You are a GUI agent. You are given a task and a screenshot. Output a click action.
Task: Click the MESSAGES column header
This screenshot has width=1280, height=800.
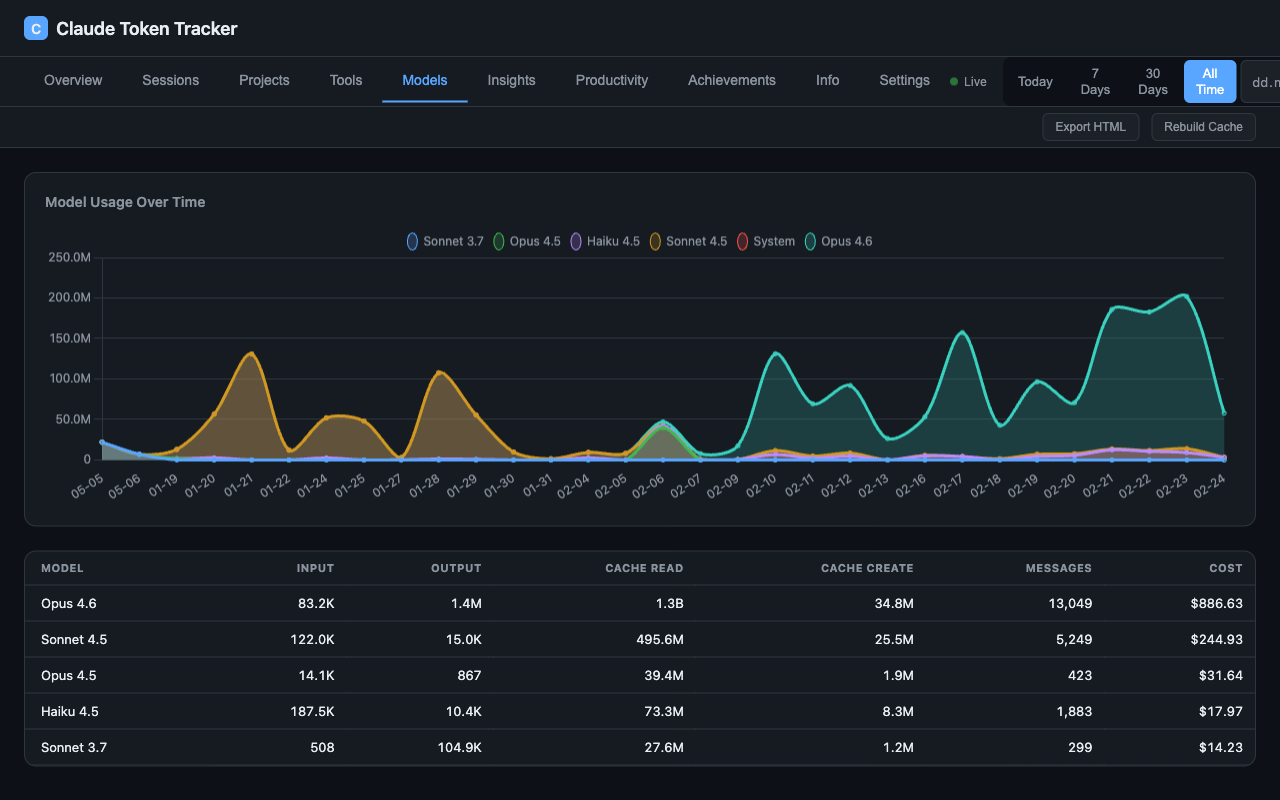point(1058,568)
